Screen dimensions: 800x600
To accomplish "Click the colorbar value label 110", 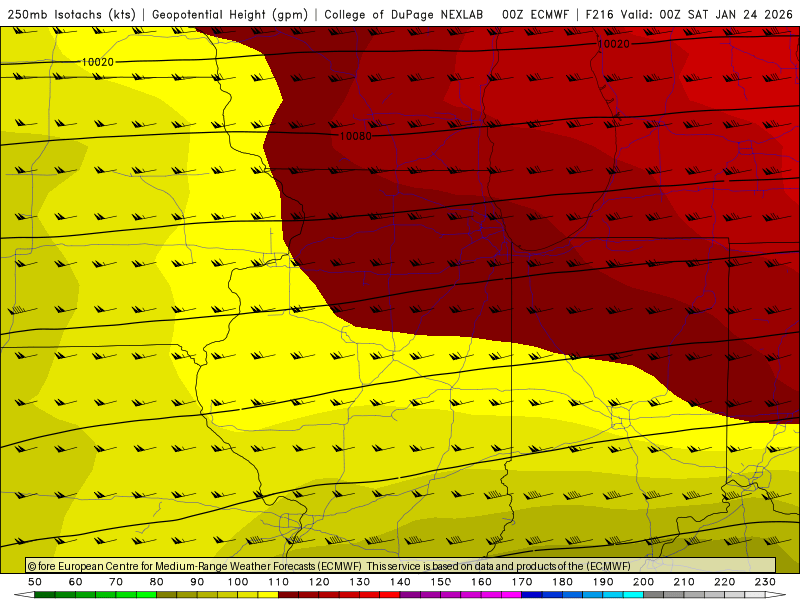I will point(278,582).
